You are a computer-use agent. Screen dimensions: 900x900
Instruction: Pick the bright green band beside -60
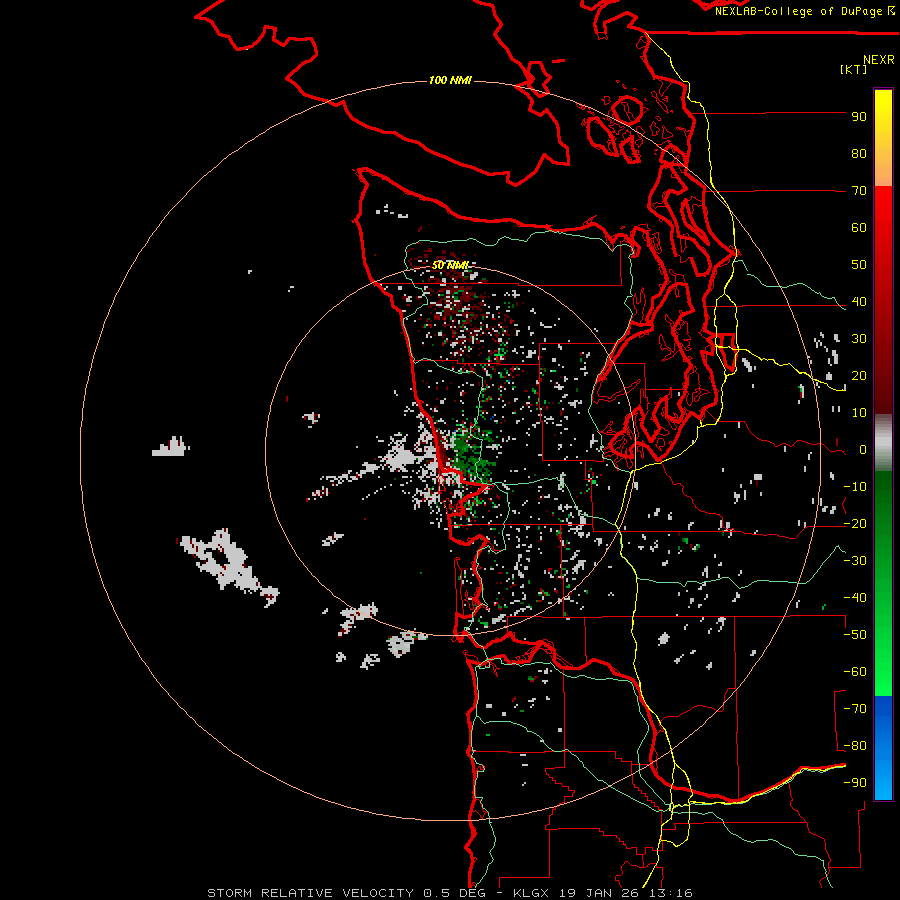coord(883,672)
